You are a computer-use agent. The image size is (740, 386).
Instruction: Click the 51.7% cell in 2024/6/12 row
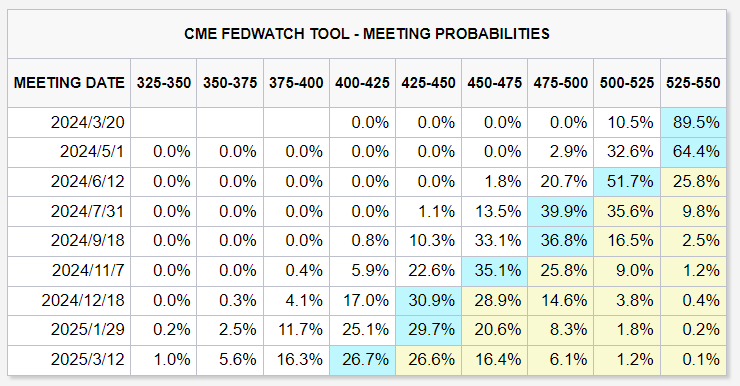coord(627,182)
